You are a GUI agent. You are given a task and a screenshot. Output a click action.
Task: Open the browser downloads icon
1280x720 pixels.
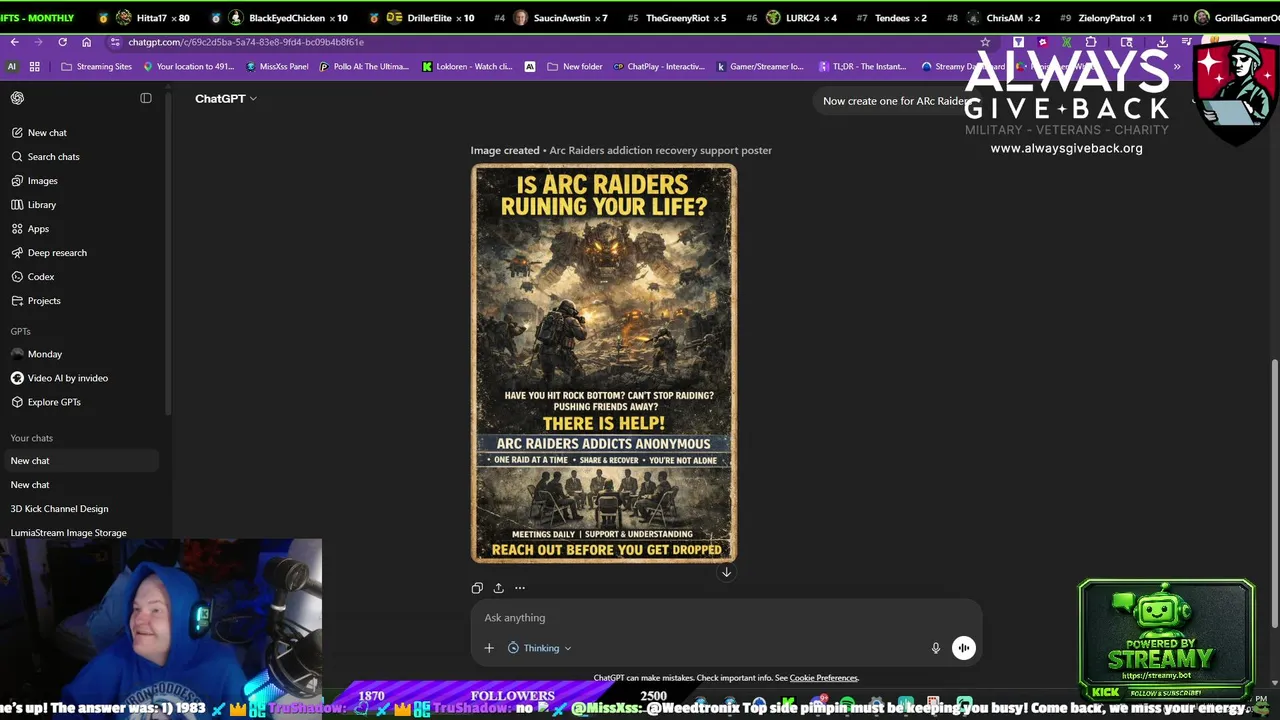click(x=1162, y=42)
